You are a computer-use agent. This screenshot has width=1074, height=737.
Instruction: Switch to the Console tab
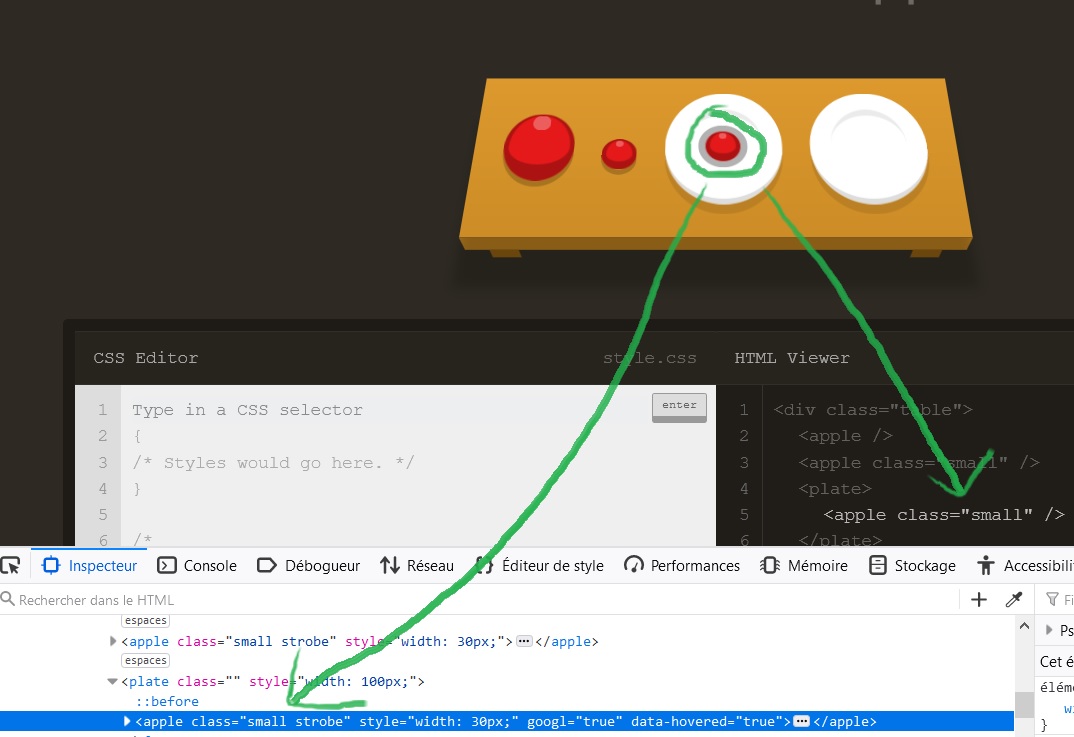click(x=198, y=565)
